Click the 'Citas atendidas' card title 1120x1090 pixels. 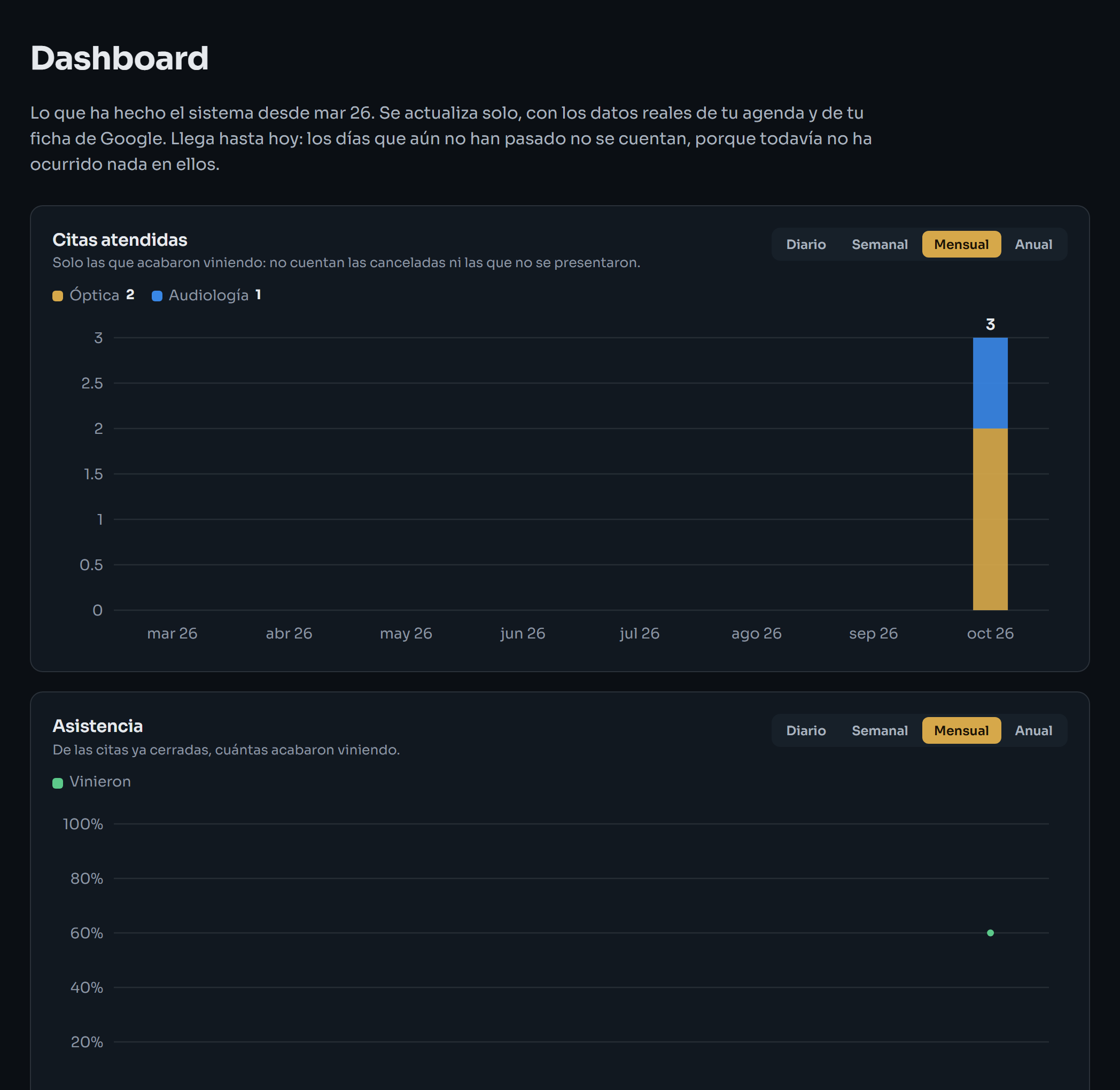coord(120,240)
